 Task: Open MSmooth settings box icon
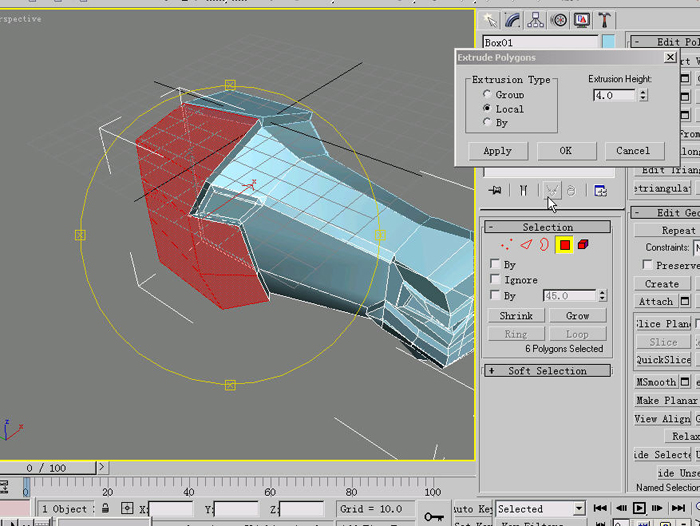point(685,382)
